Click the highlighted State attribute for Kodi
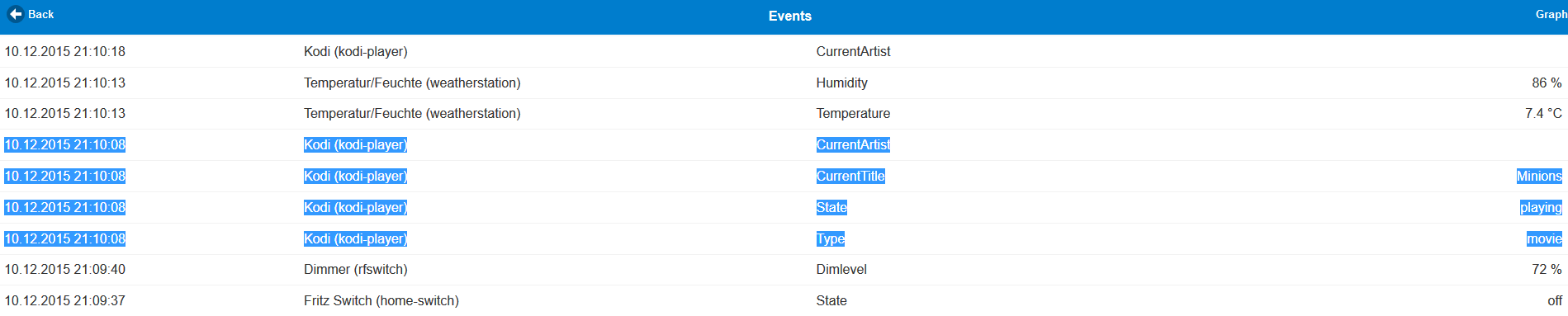Viewport: 1568px width, 316px height. click(x=831, y=207)
